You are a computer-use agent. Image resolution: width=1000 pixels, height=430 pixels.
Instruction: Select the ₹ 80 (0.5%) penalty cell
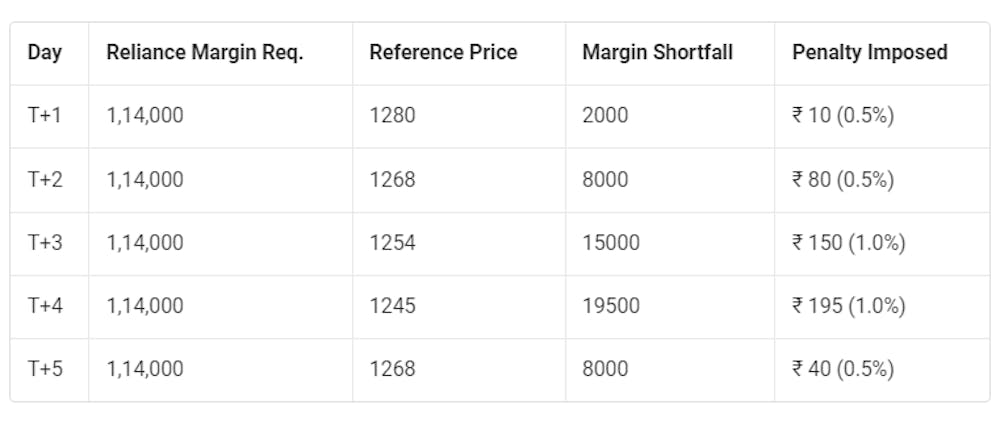[842, 180]
